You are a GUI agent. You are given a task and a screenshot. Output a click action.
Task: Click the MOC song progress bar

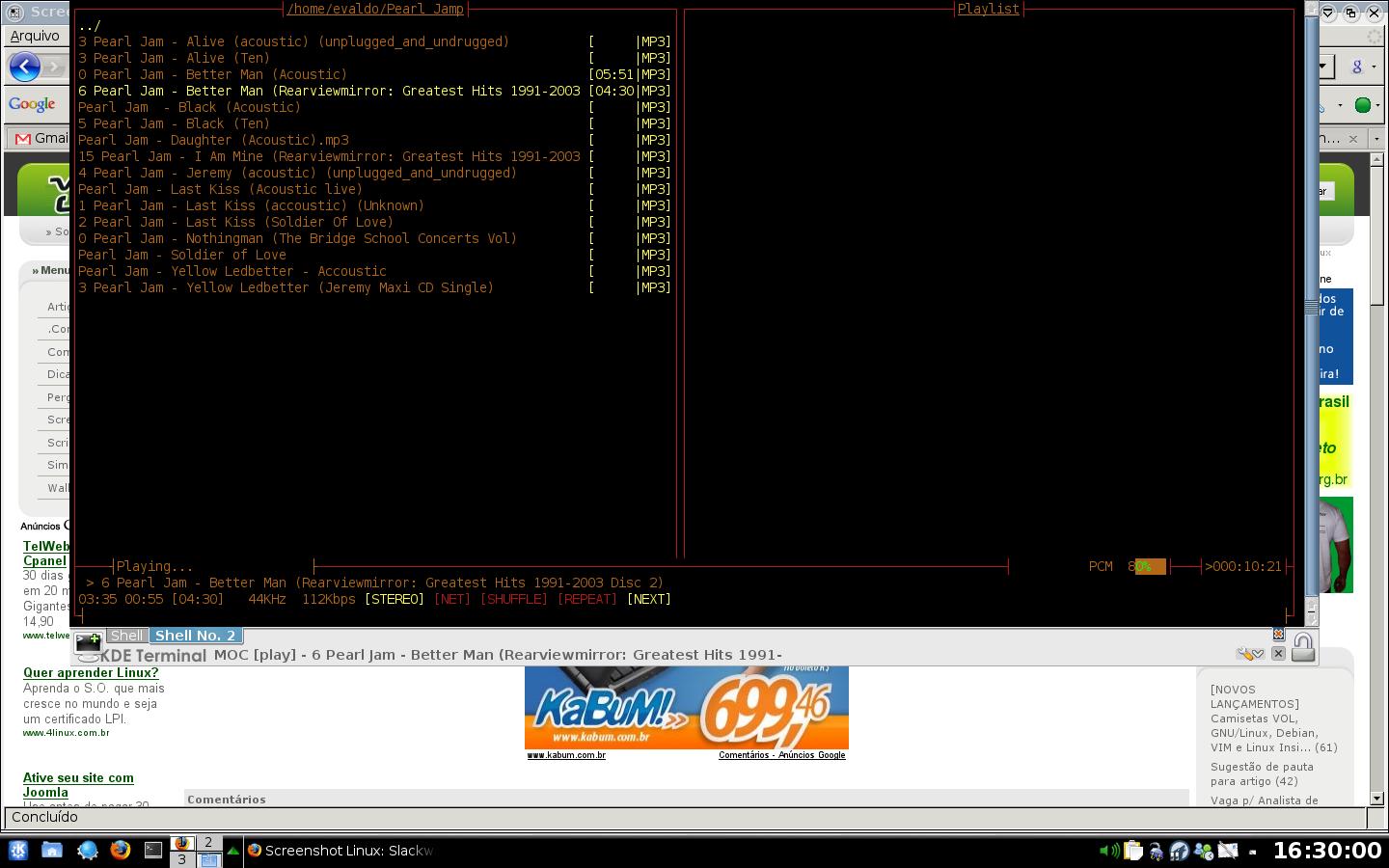(x=661, y=566)
